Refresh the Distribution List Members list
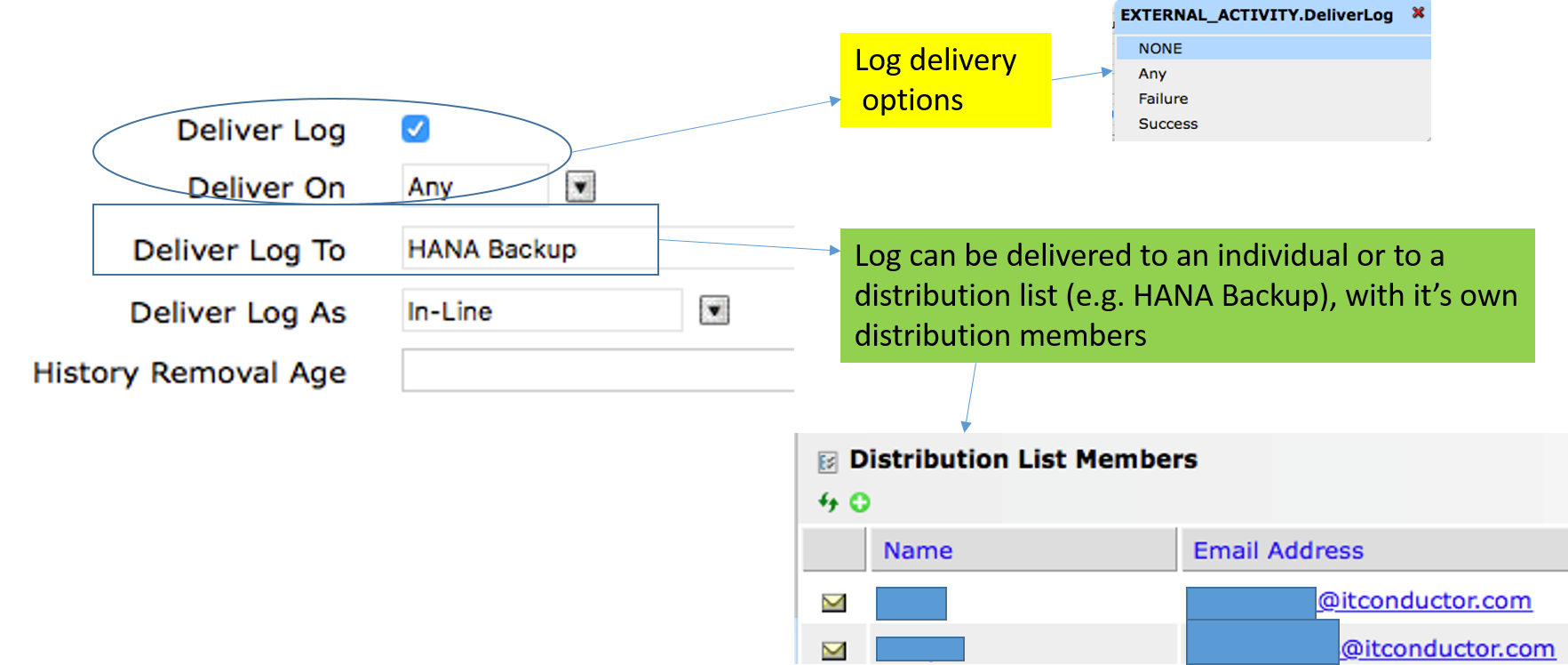 coord(828,502)
